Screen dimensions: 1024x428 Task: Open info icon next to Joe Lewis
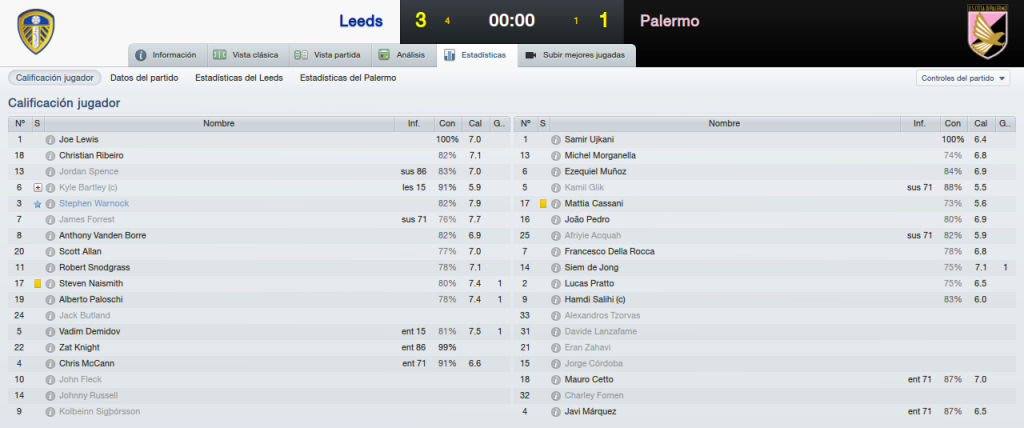[x=50, y=140]
